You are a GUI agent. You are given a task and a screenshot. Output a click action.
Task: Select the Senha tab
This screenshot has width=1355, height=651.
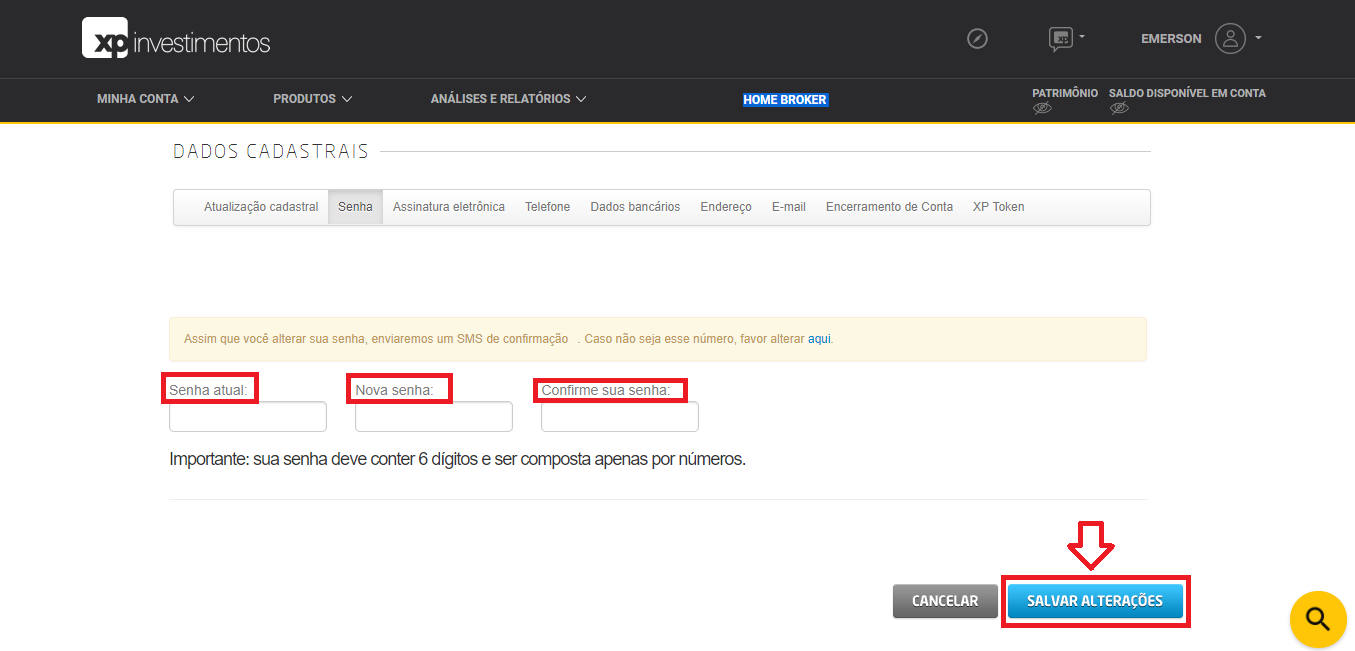click(355, 207)
